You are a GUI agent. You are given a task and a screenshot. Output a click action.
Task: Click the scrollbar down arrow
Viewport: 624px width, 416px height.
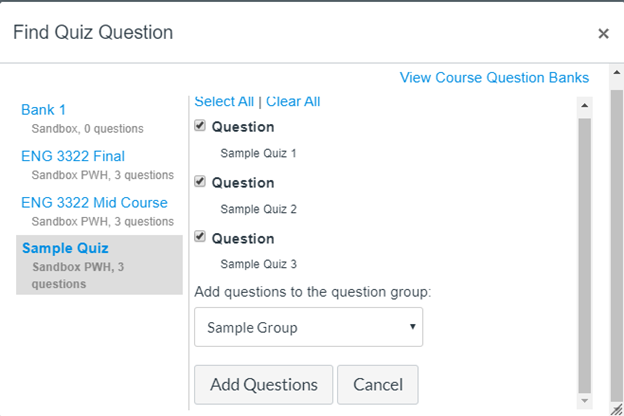tap(585, 399)
